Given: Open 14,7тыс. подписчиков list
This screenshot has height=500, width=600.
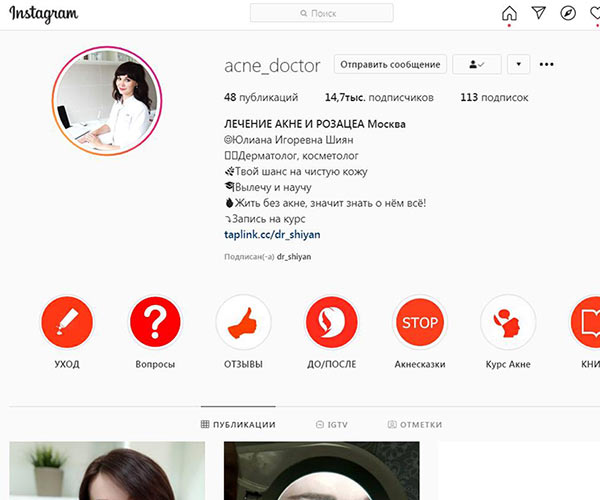Looking at the screenshot, I should tap(379, 97).
